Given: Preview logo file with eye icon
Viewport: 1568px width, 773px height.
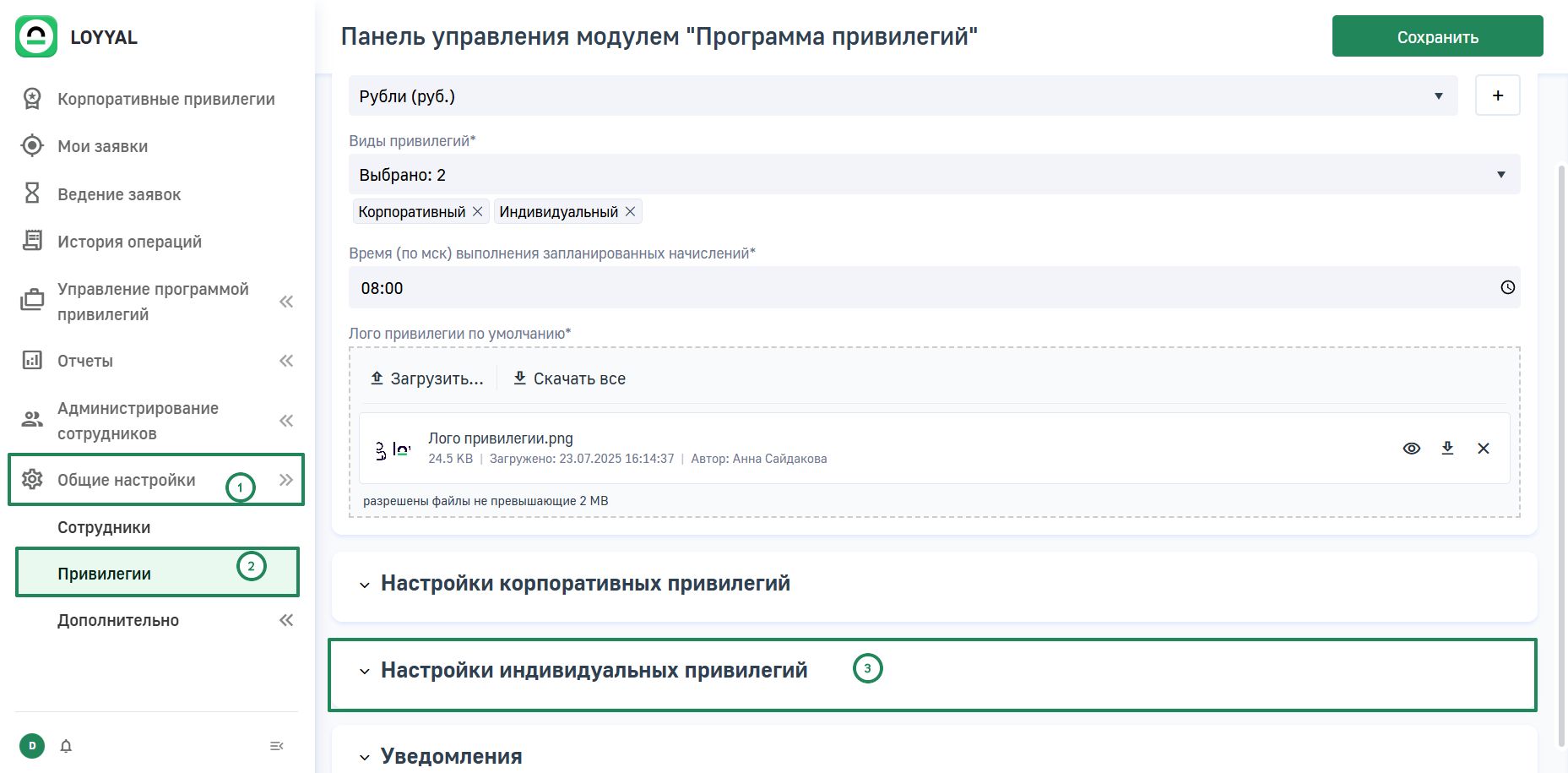Looking at the screenshot, I should [1411, 449].
